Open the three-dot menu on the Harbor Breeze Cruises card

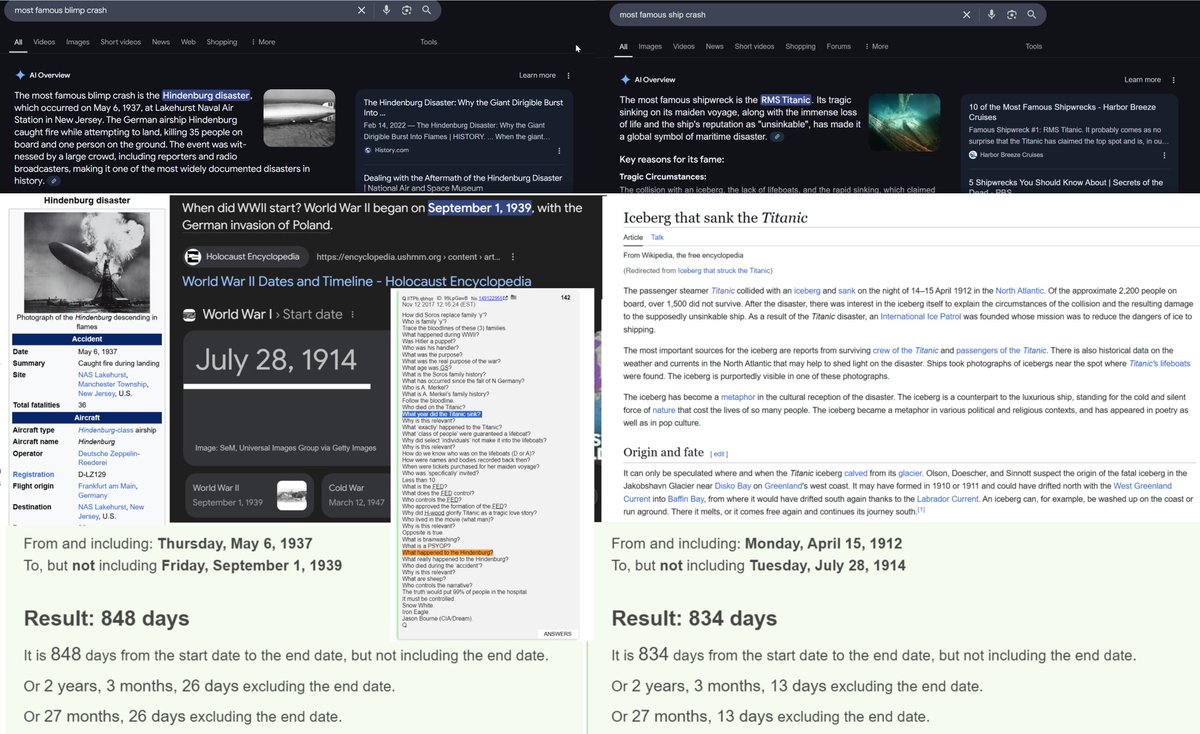[x=1163, y=154]
